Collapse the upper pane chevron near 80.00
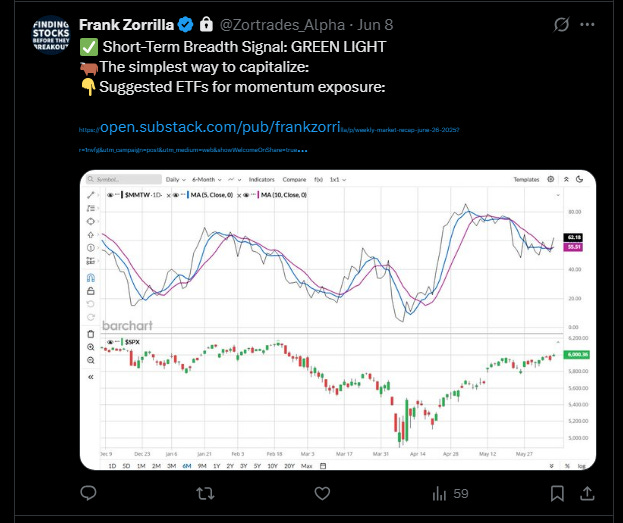Viewport: 623px width, 523px height. pos(558,195)
